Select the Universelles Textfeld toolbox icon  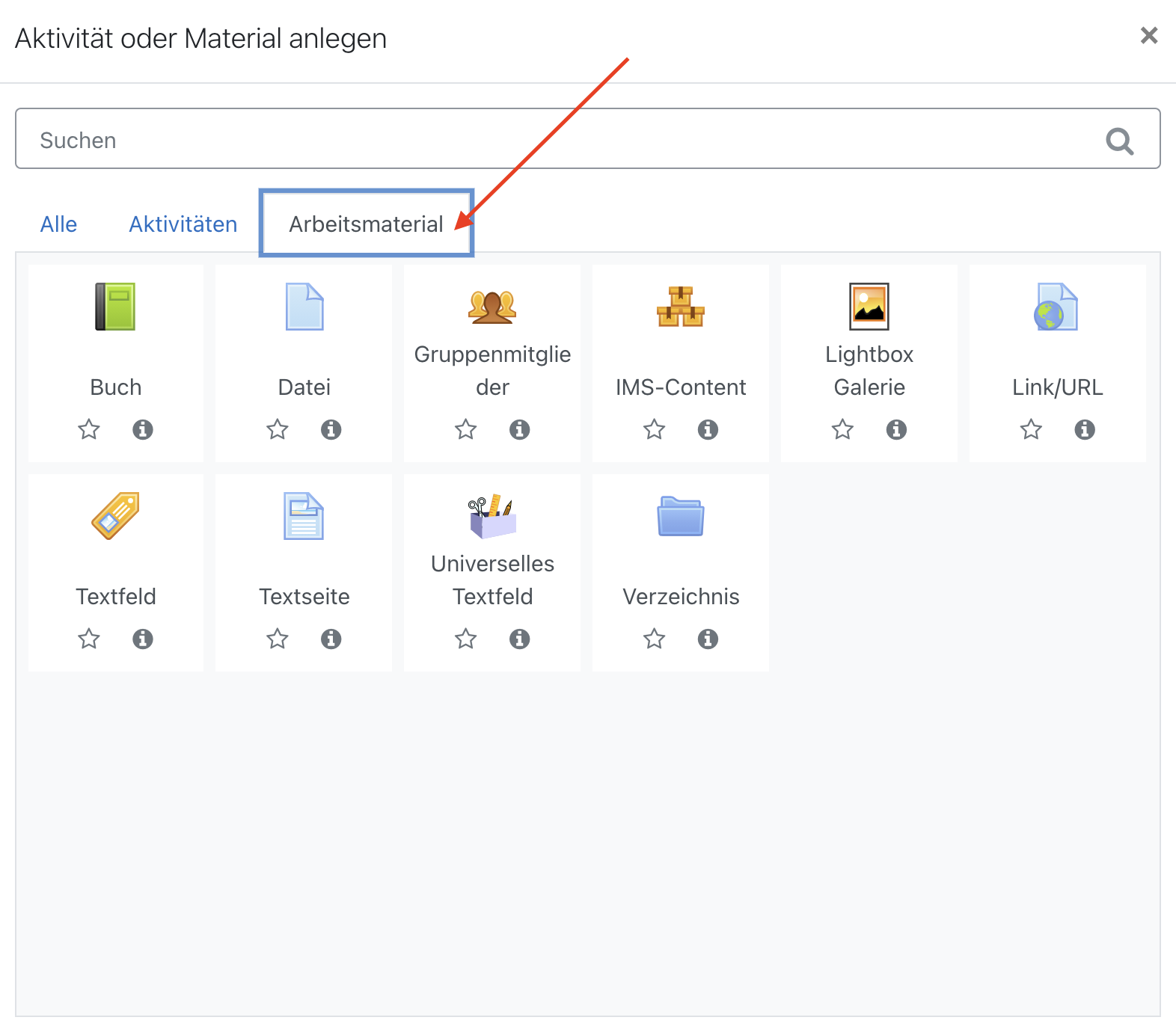coord(492,516)
